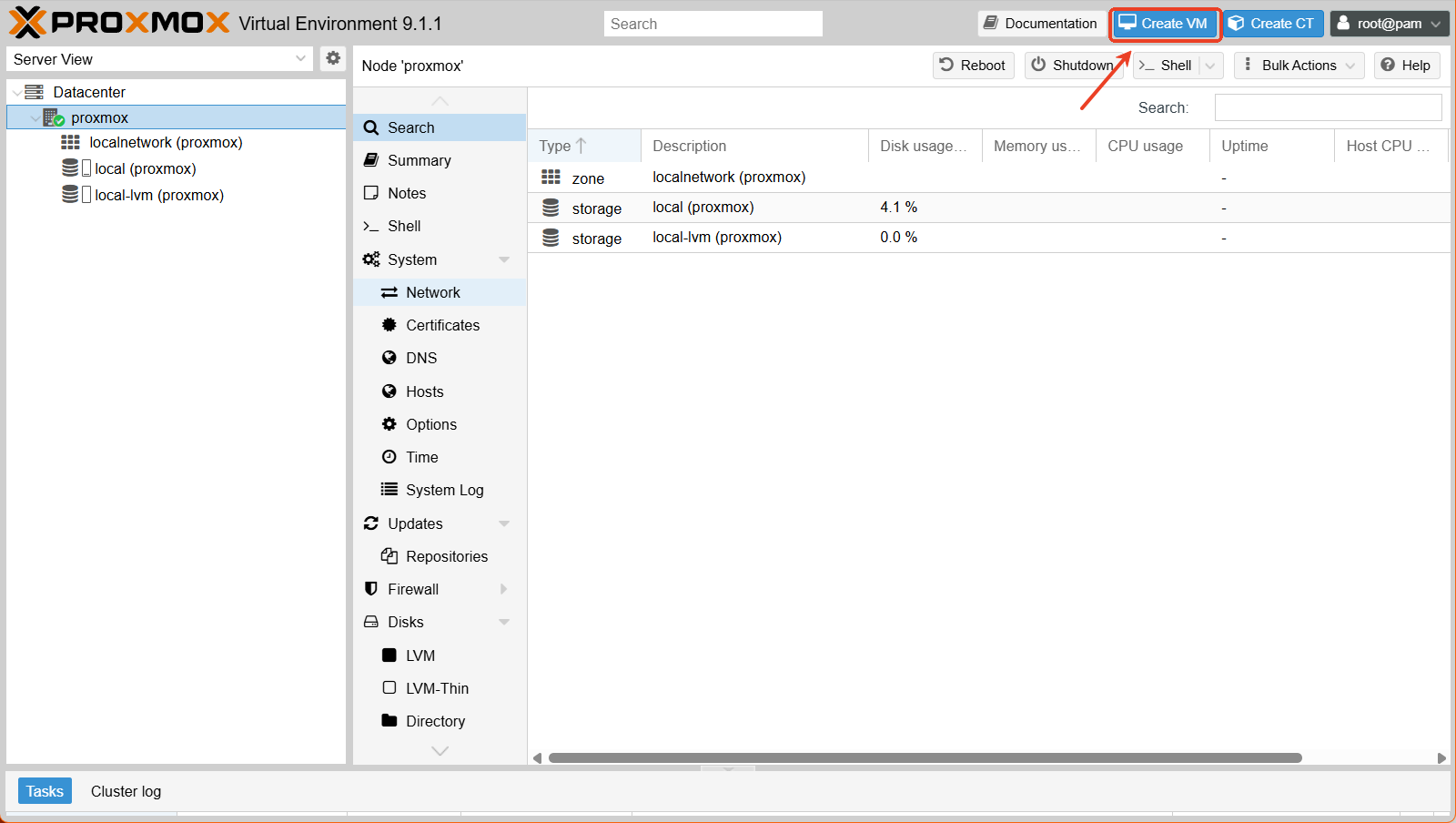Open the Server View dropdown
Image resolution: width=1456 pixels, height=823 pixels.
pyautogui.click(x=160, y=59)
